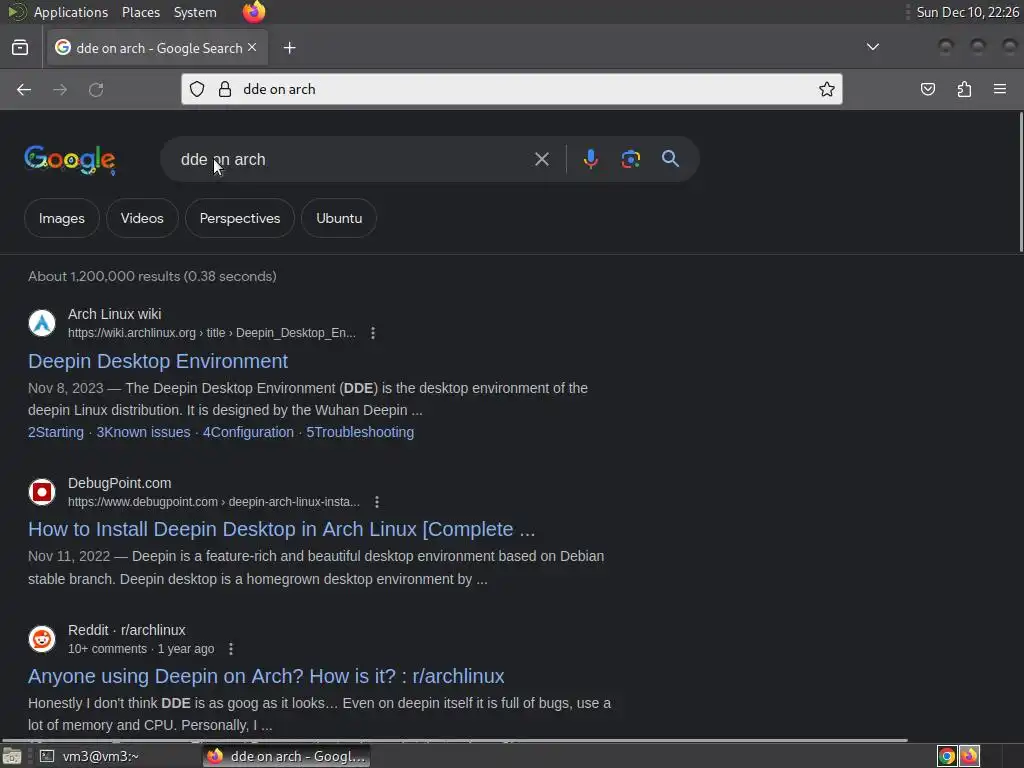Screen dimensions: 1024x768
Task: Submit search with magnifier icon
Action: point(670,159)
